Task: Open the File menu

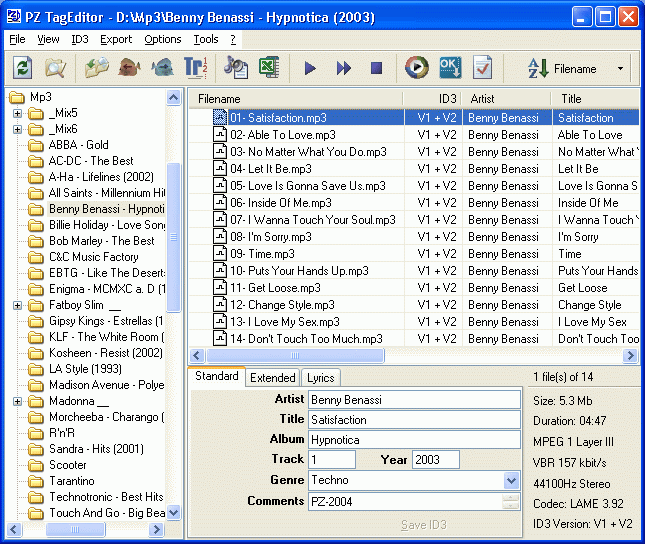Action: 17,39
